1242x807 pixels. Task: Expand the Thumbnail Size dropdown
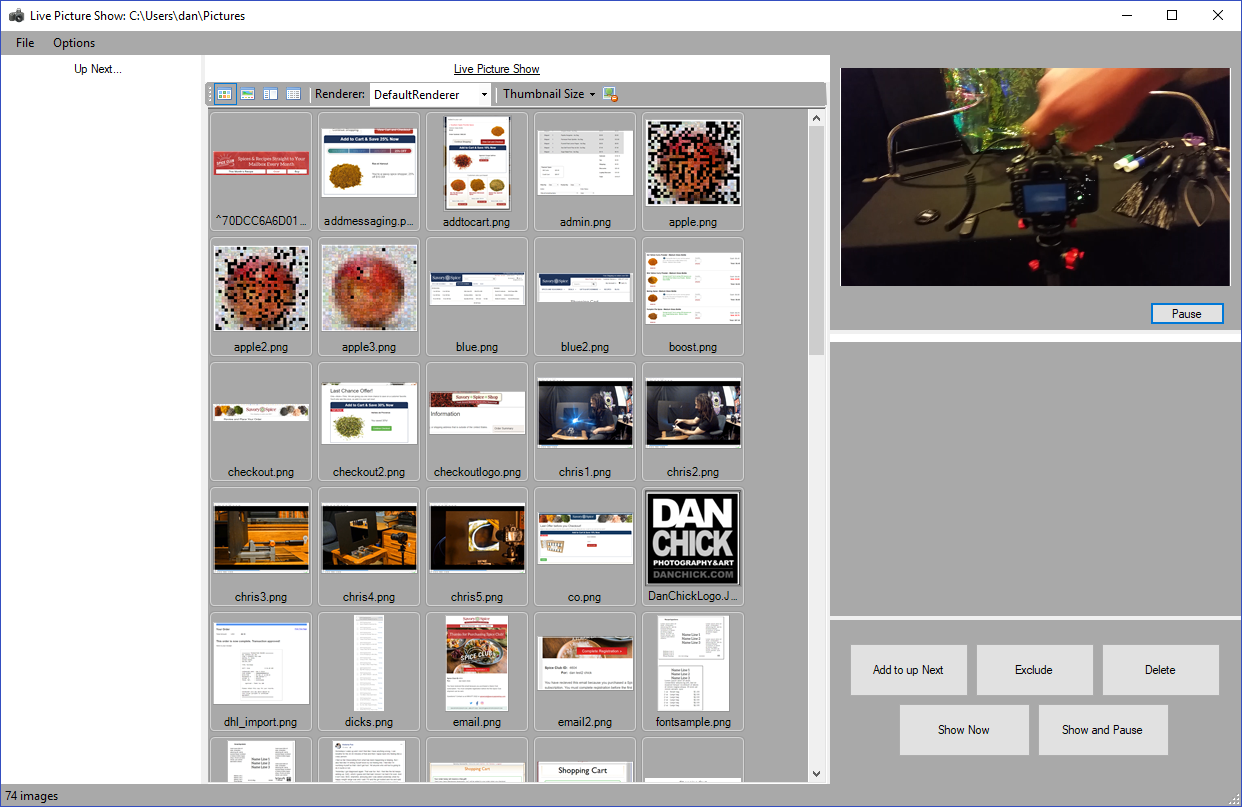(x=549, y=94)
